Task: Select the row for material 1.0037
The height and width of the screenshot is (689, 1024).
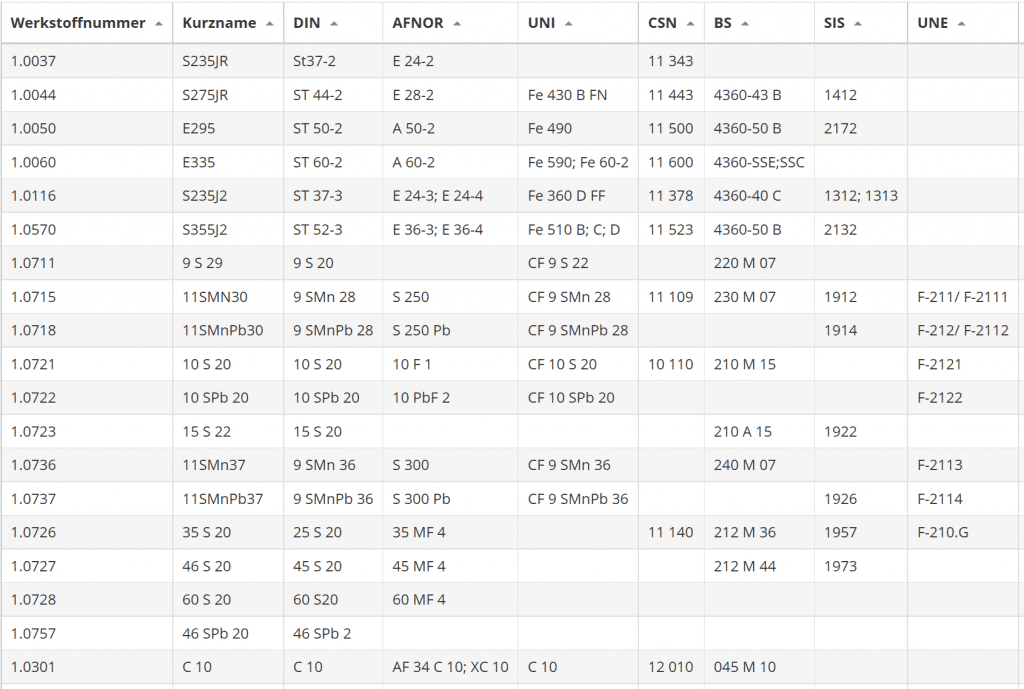Action: coord(90,61)
